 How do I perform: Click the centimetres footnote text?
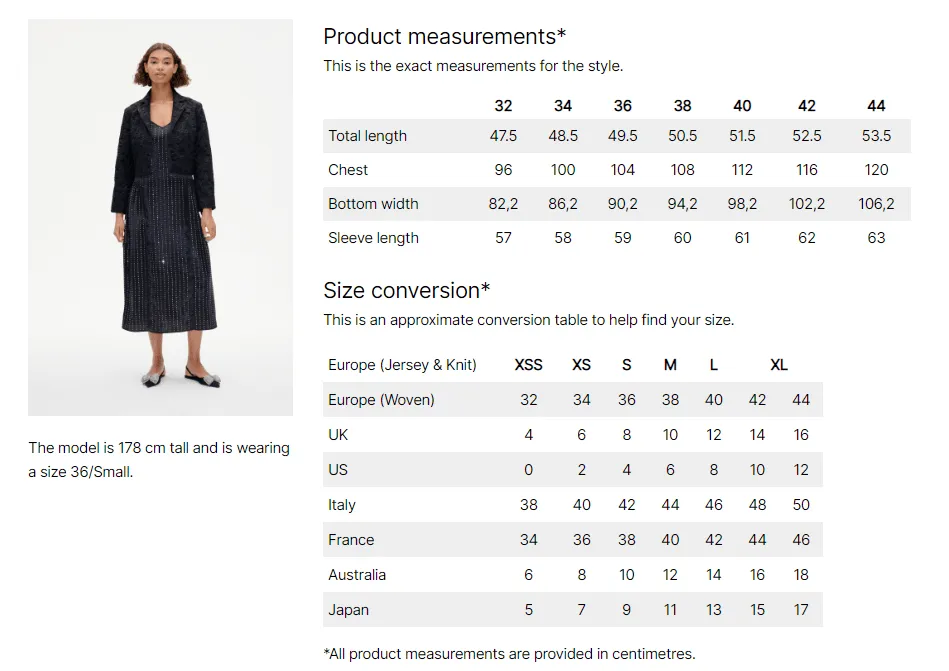tap(510, 654)
